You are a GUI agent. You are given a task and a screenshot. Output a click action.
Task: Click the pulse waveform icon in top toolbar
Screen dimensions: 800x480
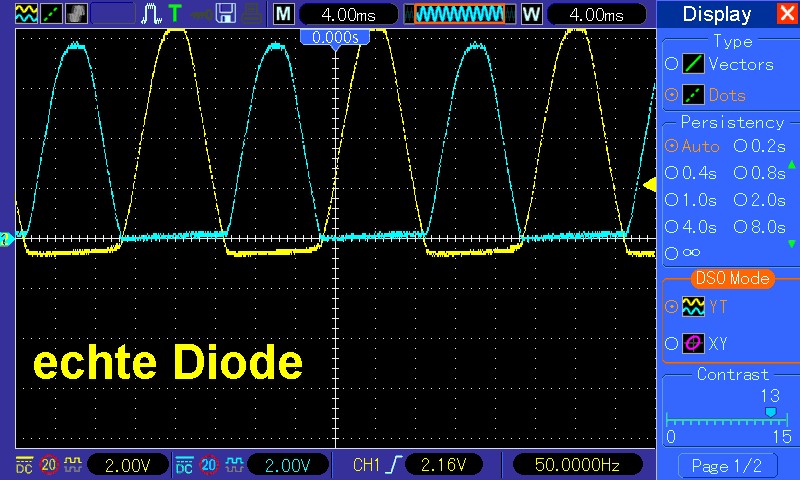point(150,14)
